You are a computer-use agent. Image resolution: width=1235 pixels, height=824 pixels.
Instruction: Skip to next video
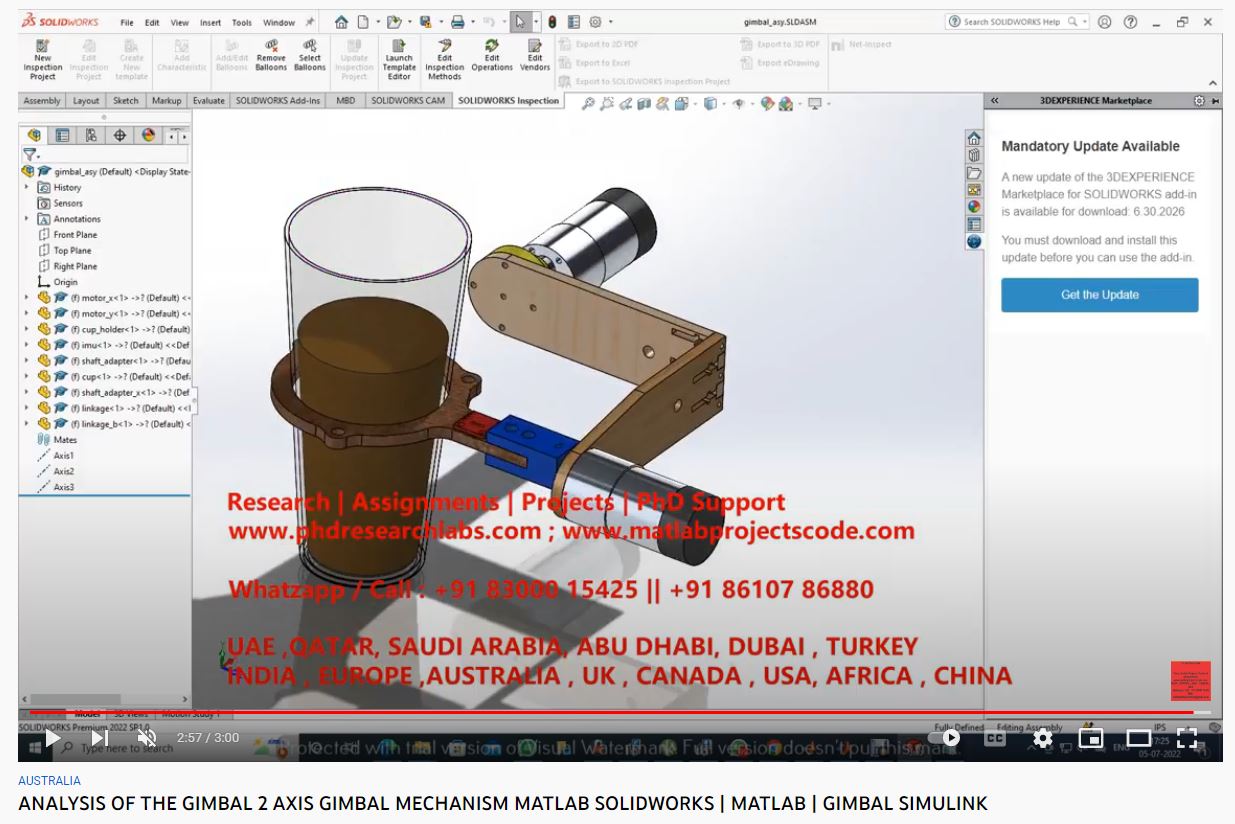100,738
